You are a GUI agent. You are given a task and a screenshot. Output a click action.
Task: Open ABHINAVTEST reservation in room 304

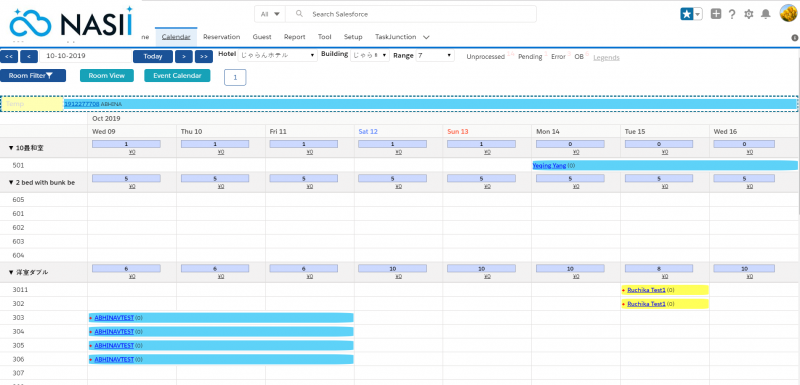[114, 331]
